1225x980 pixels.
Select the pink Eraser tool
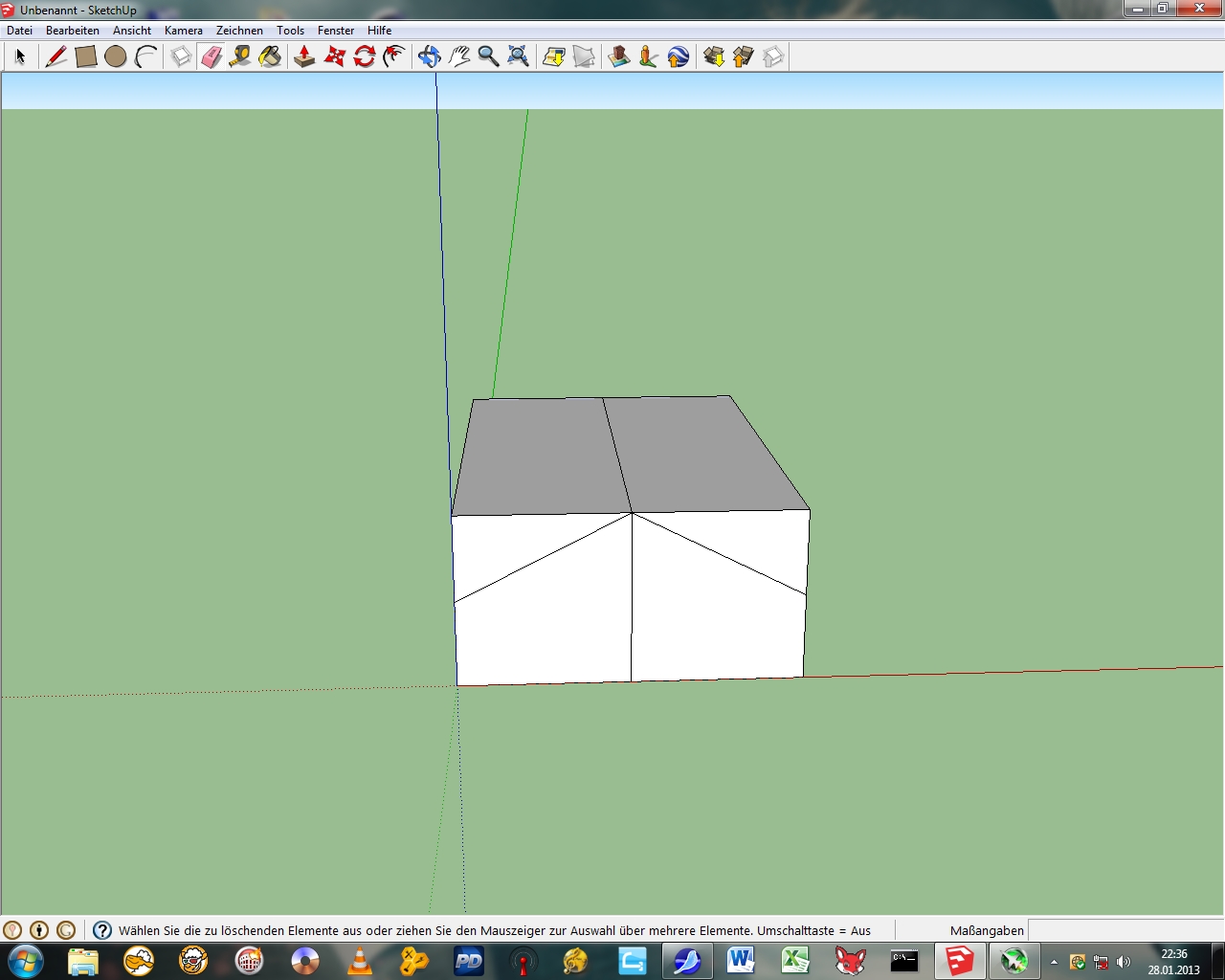pos(211,56)
